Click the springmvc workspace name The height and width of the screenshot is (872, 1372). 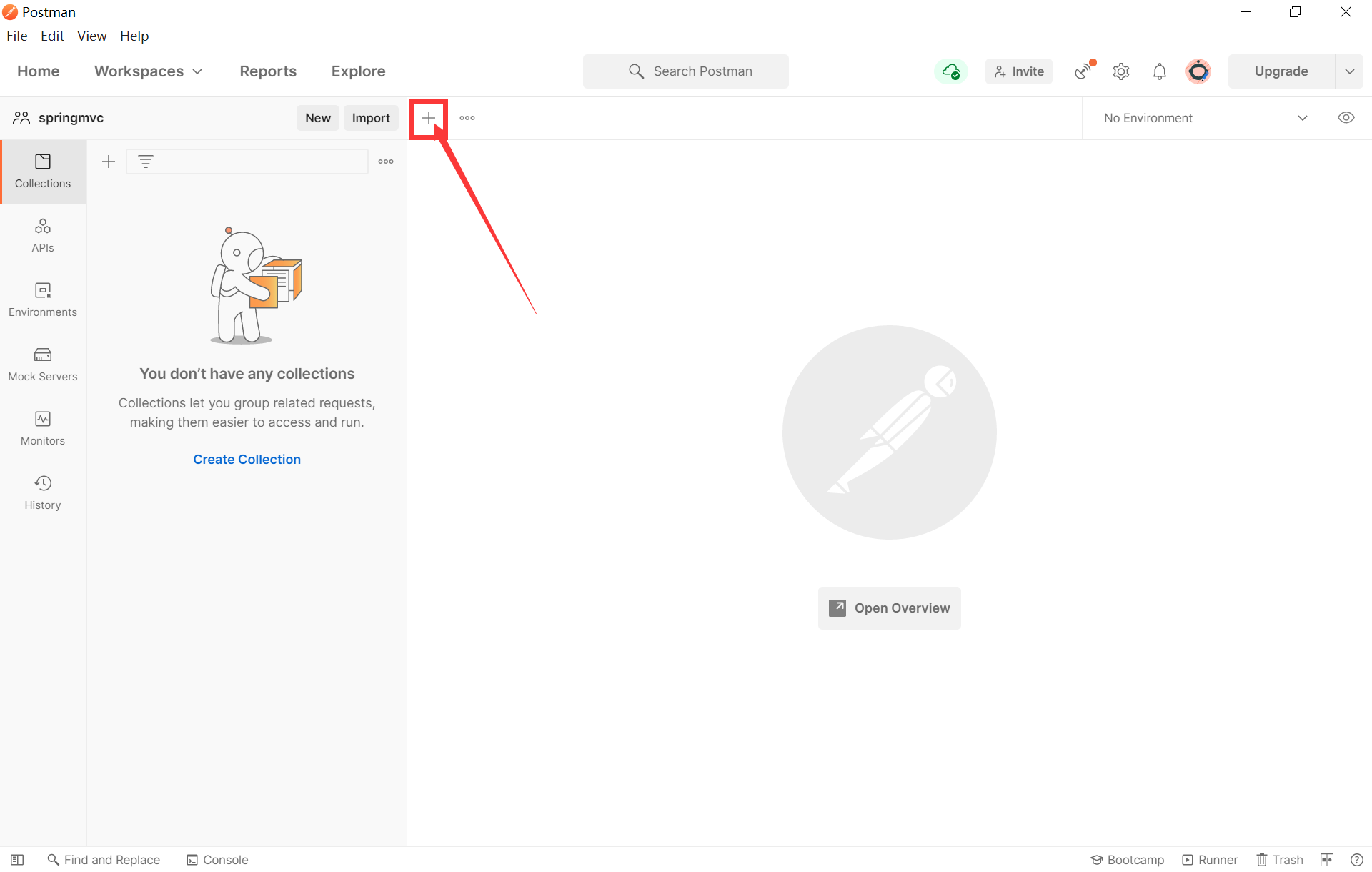[x=71, y=118]
